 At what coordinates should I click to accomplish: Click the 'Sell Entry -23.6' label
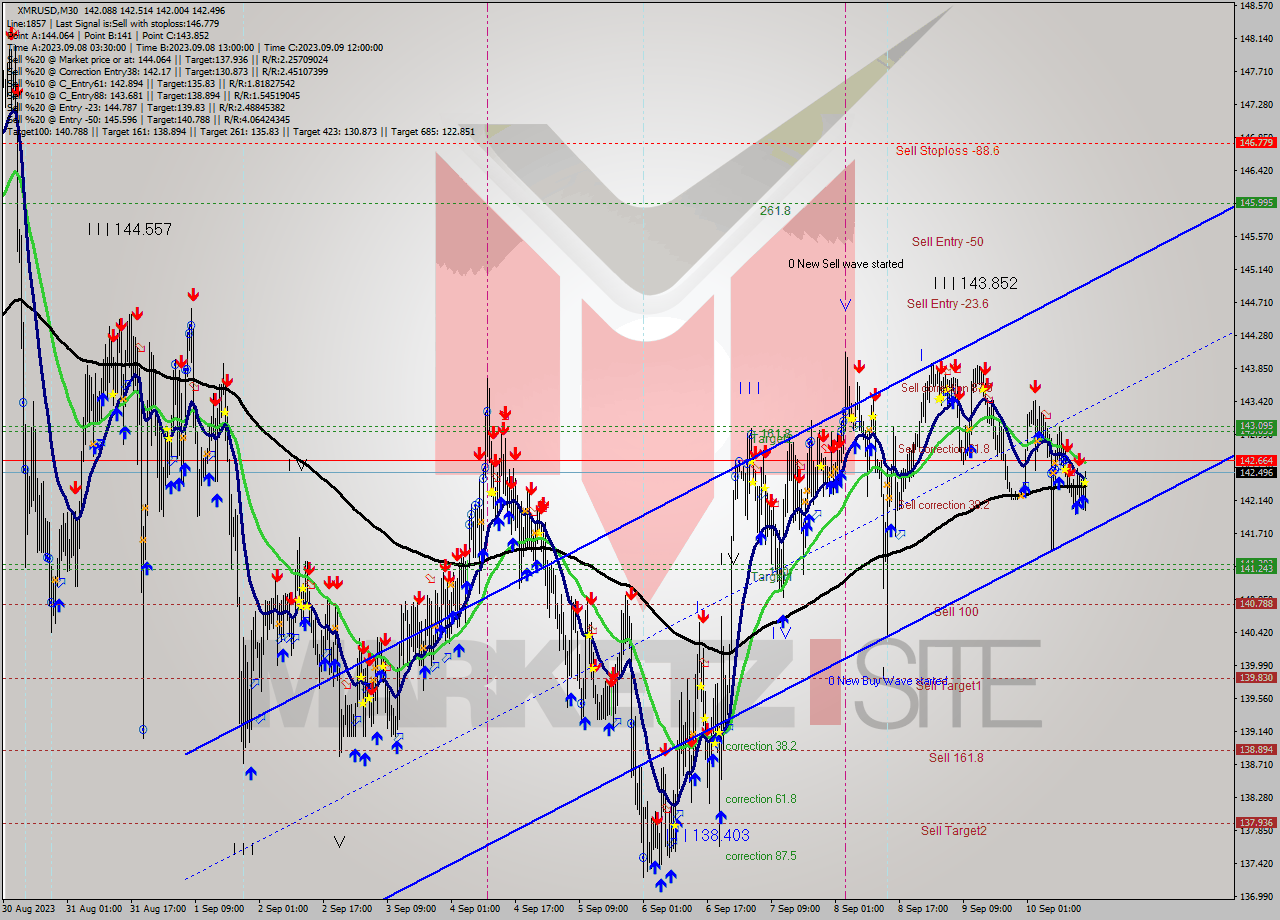[x=947, y=304]
